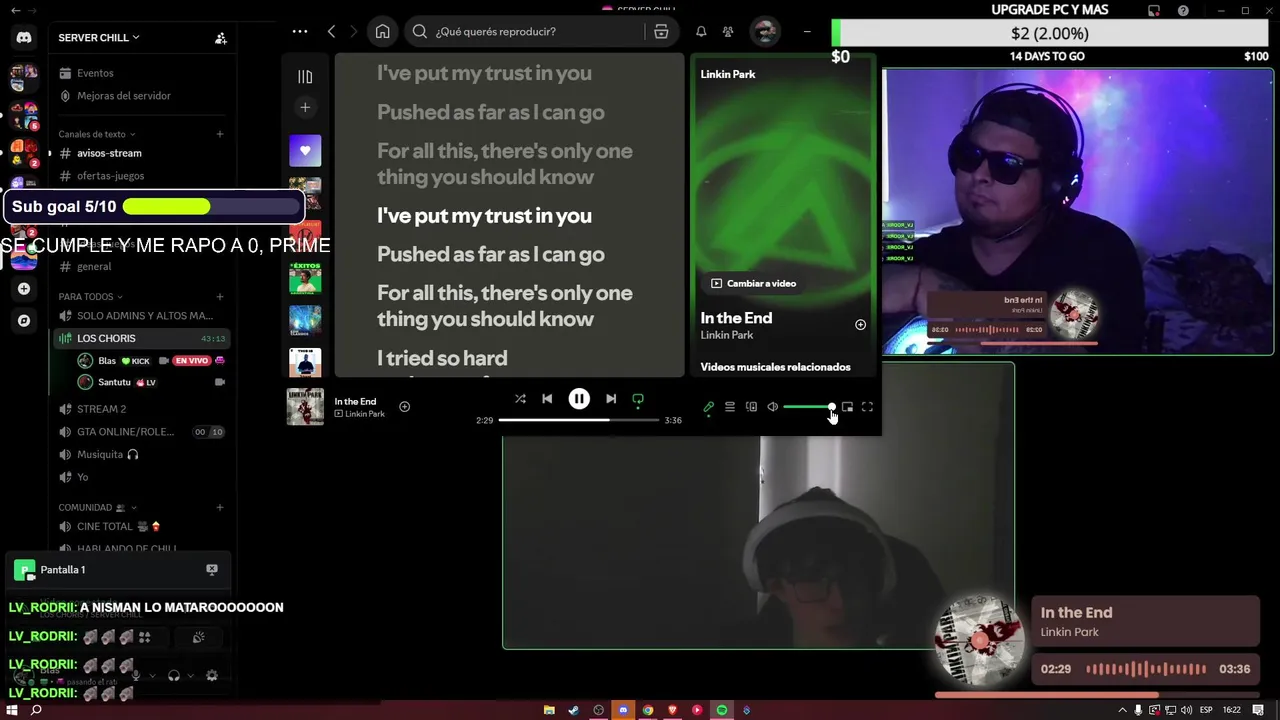Go back with Spotify back arrow

click(x=331, y=31)
